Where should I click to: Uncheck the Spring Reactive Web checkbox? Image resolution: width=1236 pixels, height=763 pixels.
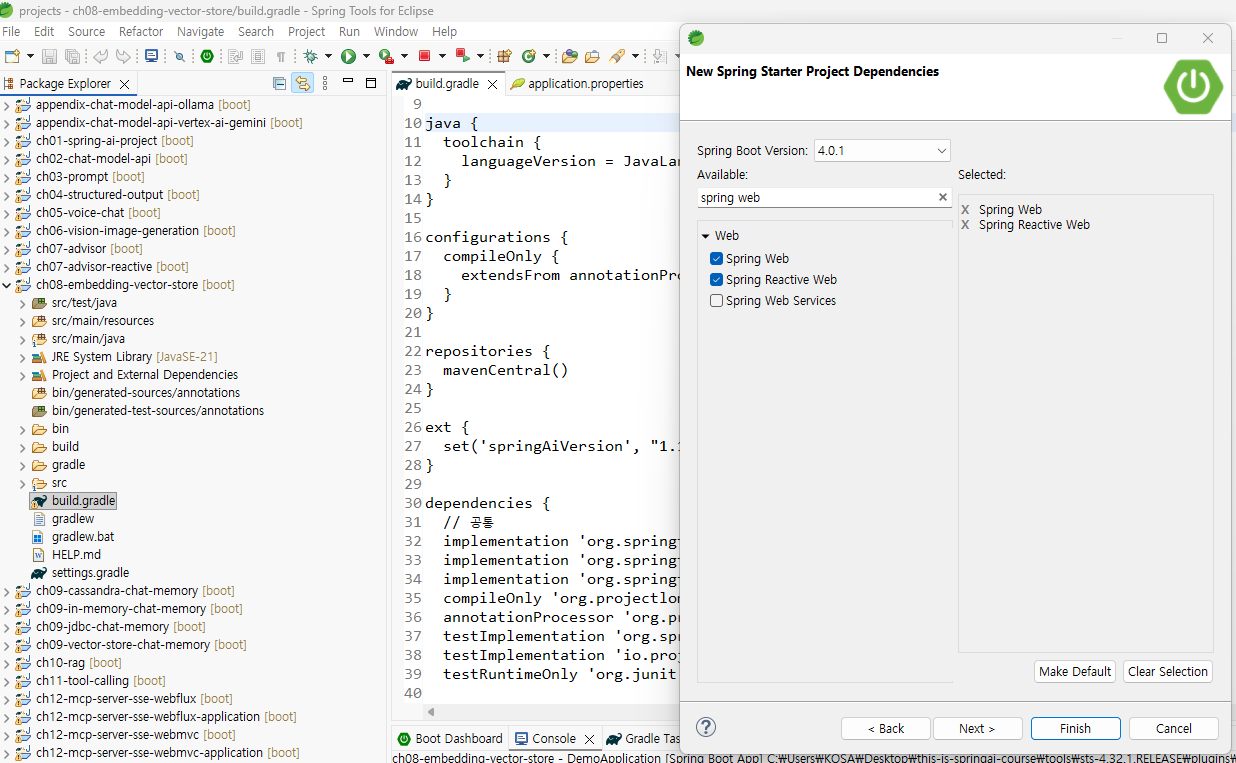(716, 280)
